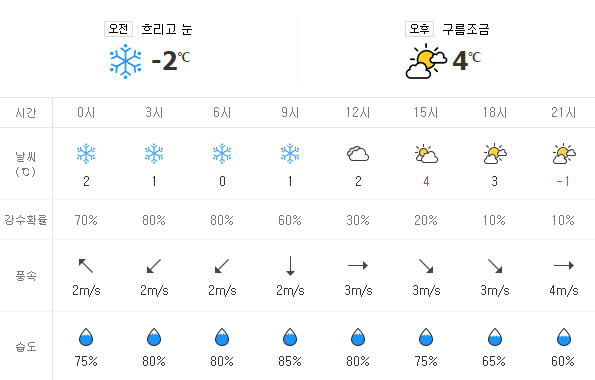This screenshot has height=380, width=595.
Task: Click the red 4 temperature at 15시
Action: [x=426, y=181]
